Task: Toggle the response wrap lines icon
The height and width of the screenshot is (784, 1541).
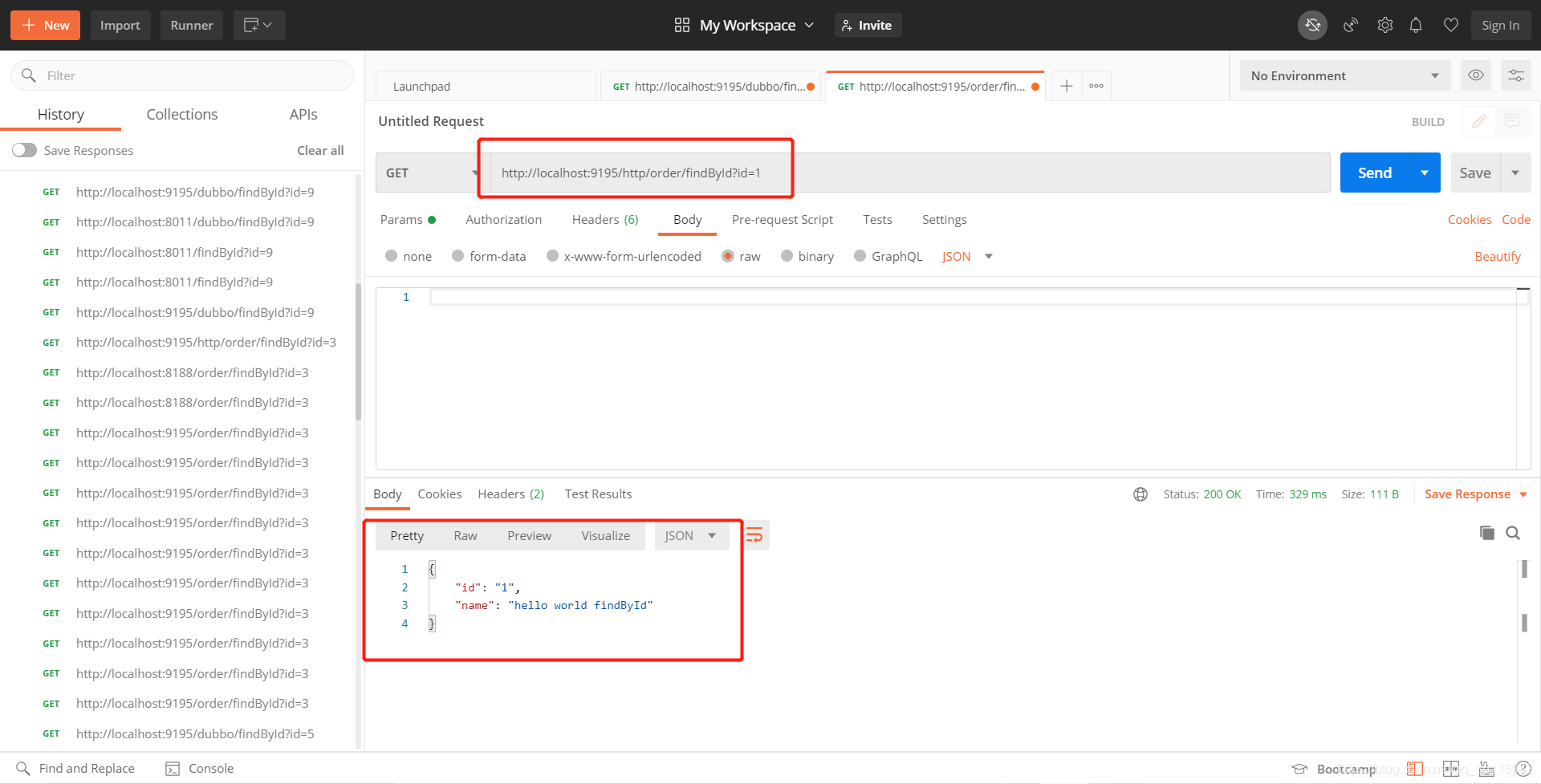Action: (x=754, y=535)
